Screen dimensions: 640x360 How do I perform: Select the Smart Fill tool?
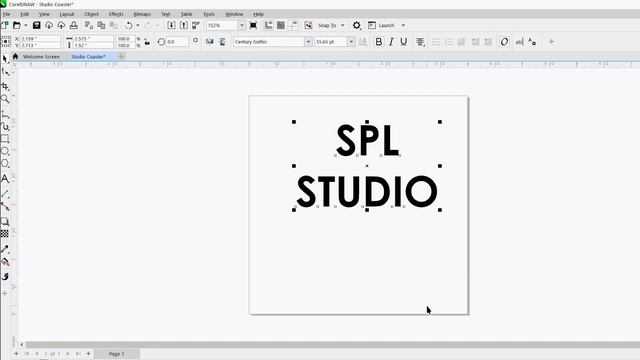pyautogui.click(x=5, y=276)
